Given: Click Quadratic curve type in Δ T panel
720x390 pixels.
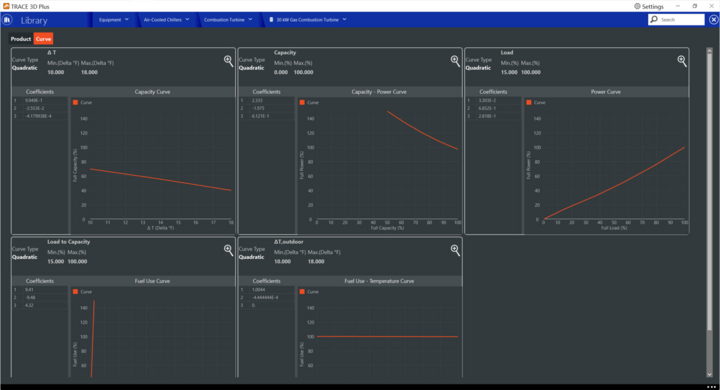Looking at the screenshot, I should click(25, 68).
